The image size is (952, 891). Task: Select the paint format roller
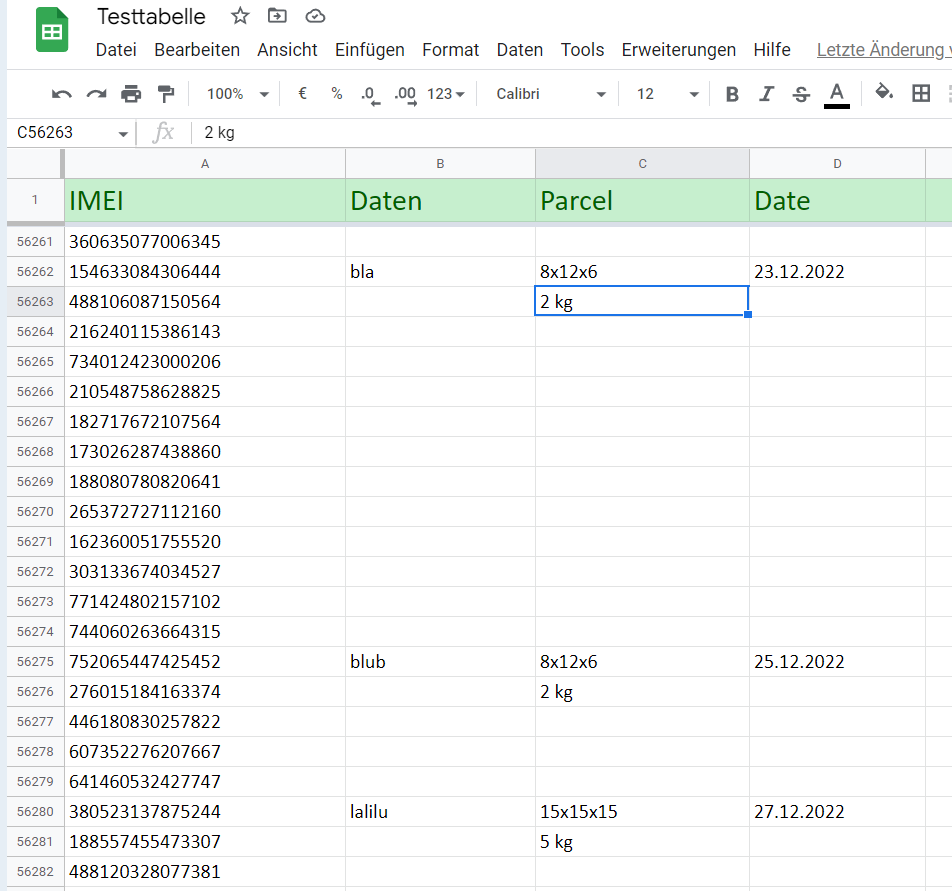[x=166, y=94]
